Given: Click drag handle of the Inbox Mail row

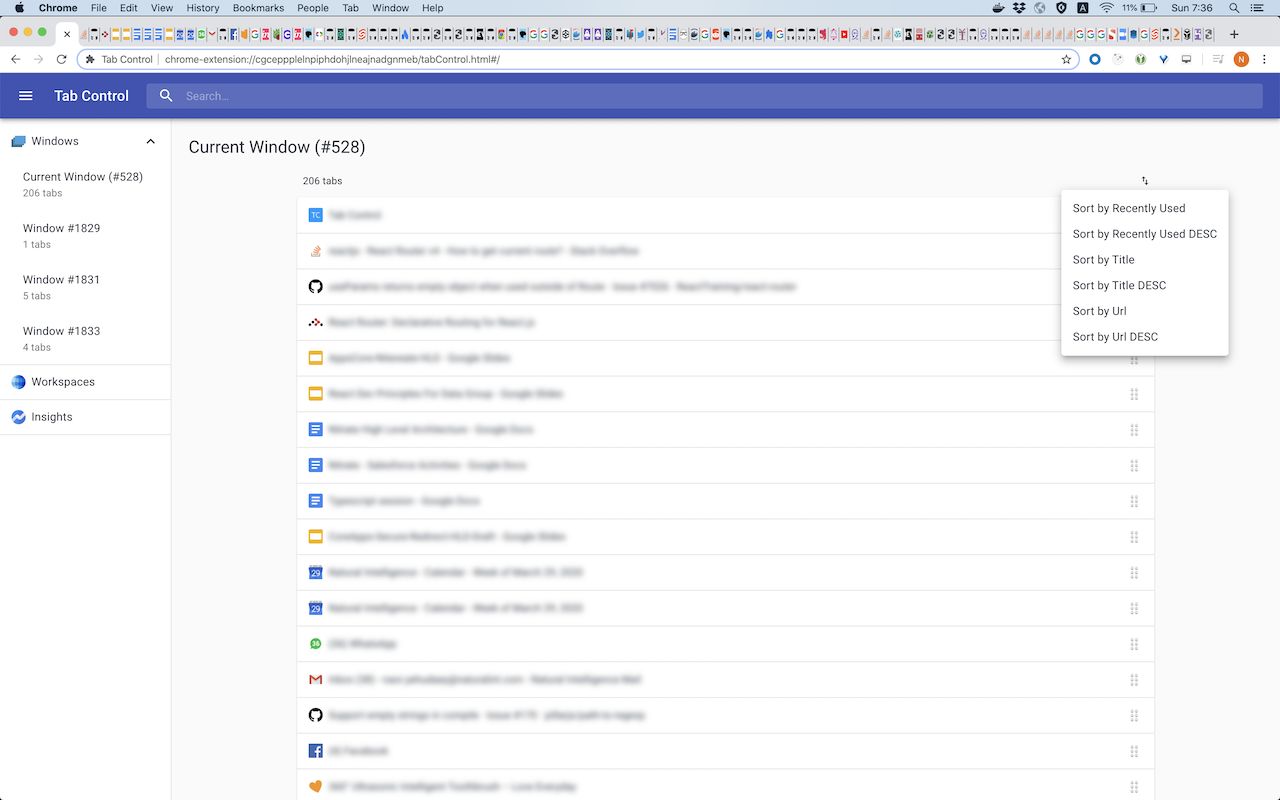Looking at the screenshot, I should [x=1134, y=680].
